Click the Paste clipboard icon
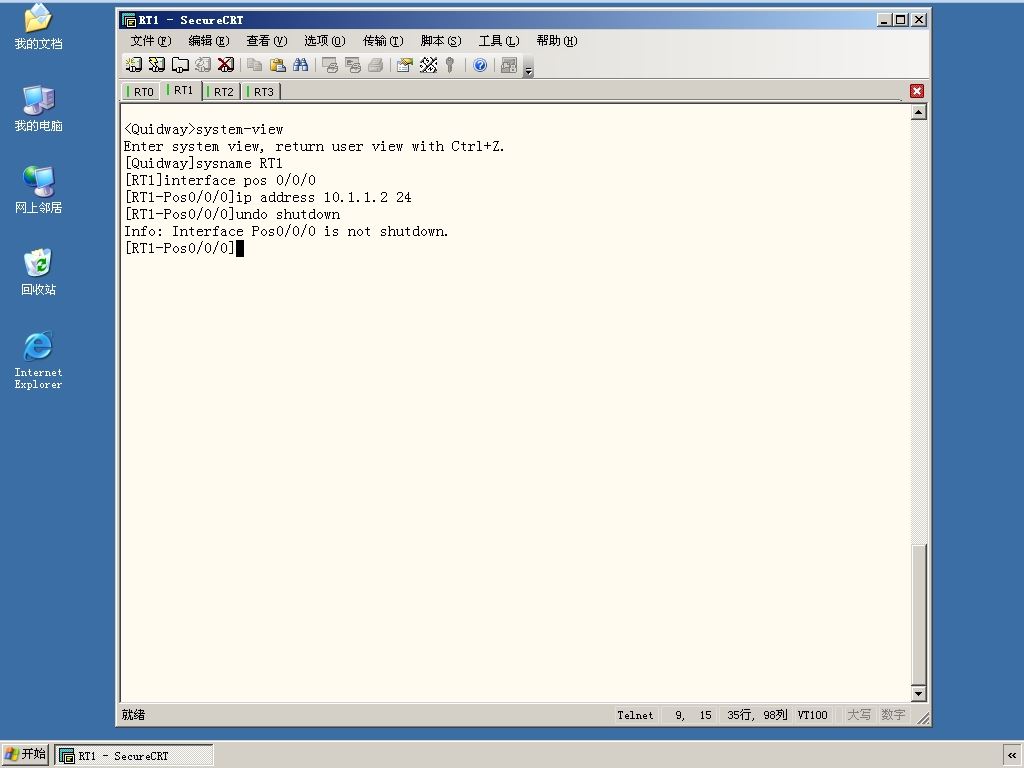 (x=278, y=65)
